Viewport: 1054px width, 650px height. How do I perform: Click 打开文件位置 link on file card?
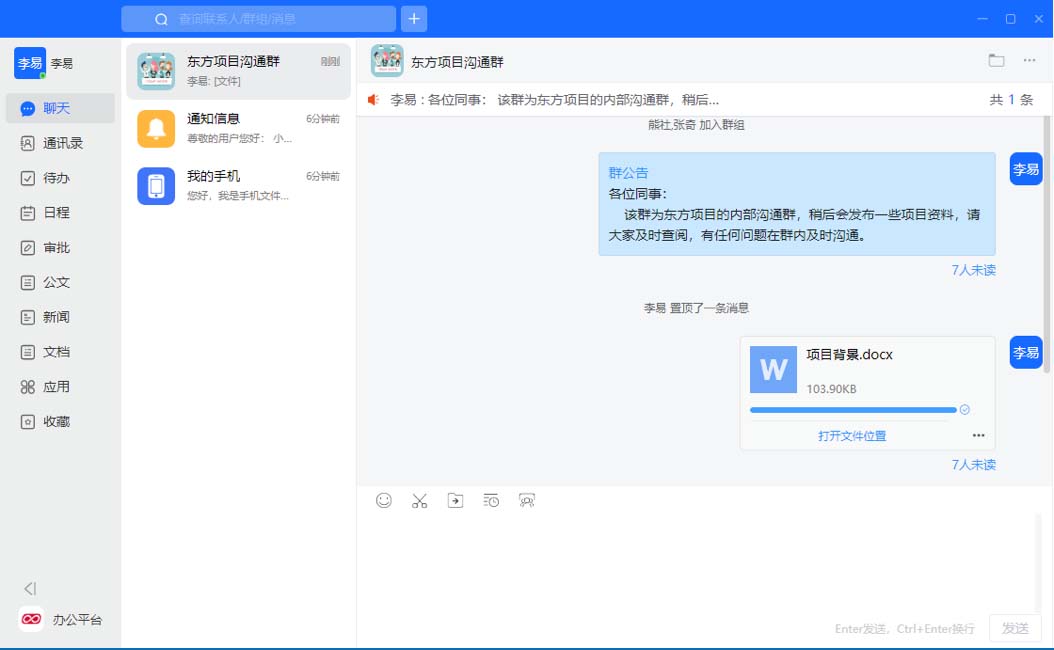pos(852,435)
